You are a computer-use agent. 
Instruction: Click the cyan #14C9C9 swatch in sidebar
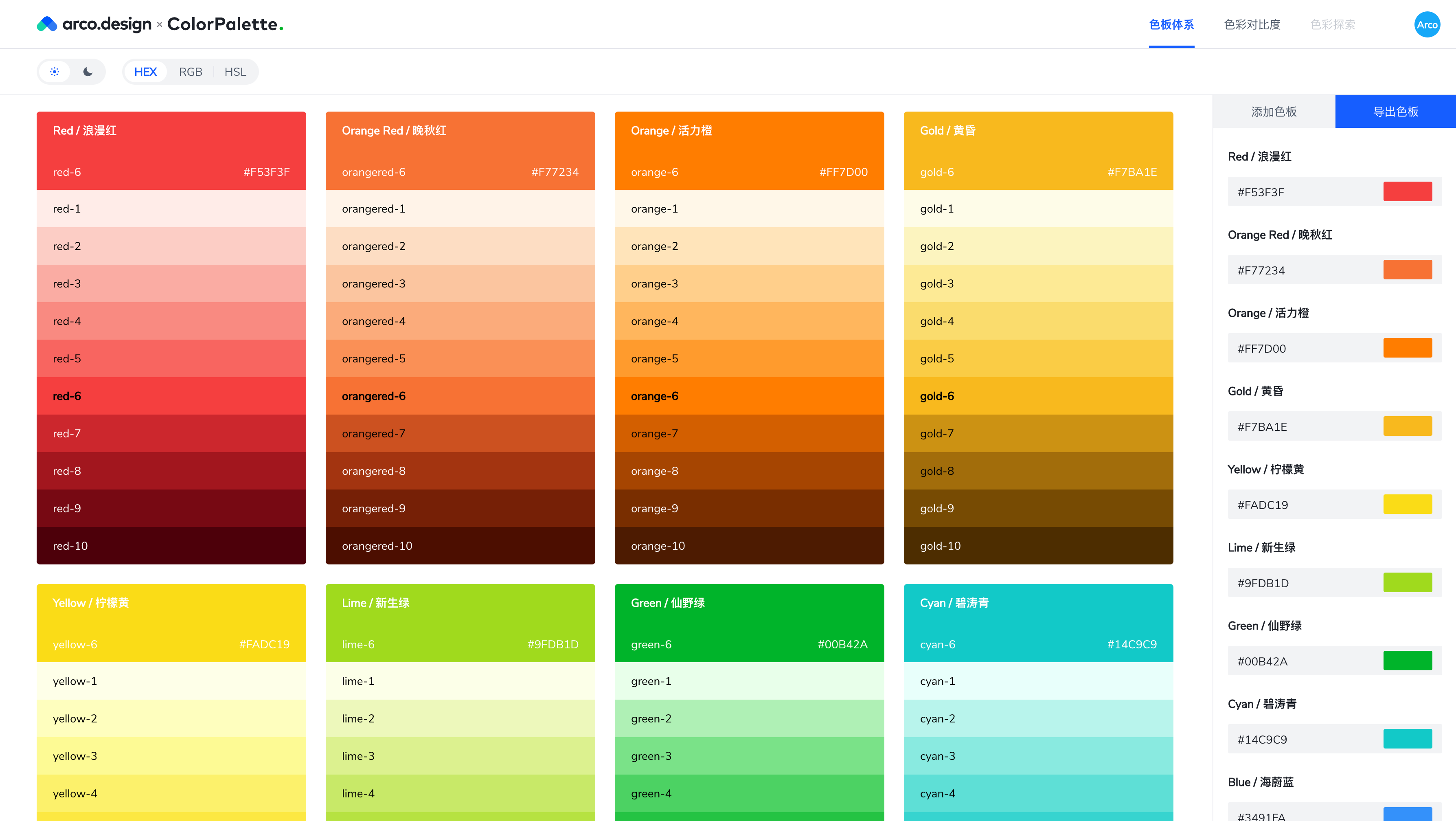[1408, 739]
